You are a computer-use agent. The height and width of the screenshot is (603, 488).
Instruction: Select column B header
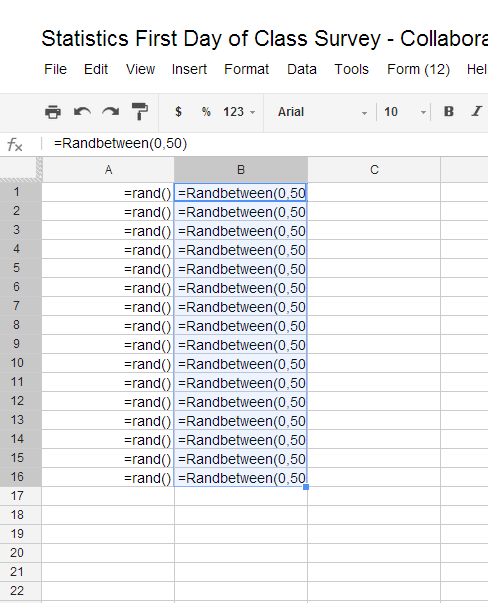pyautogui.click(x=241, y=170)
